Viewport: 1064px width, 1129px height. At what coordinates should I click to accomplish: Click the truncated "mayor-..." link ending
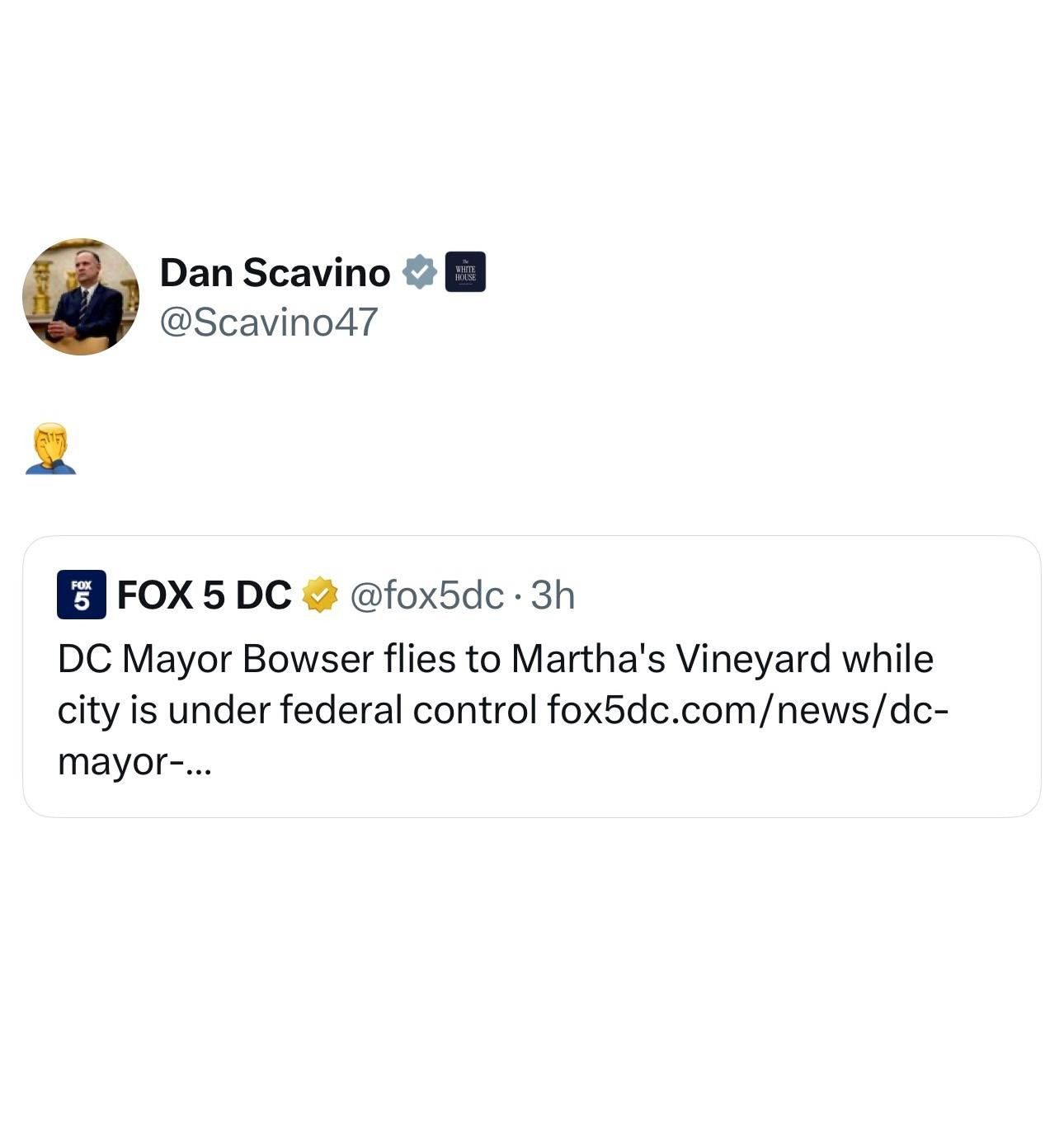pyautogui.click(x=134, y=762)
